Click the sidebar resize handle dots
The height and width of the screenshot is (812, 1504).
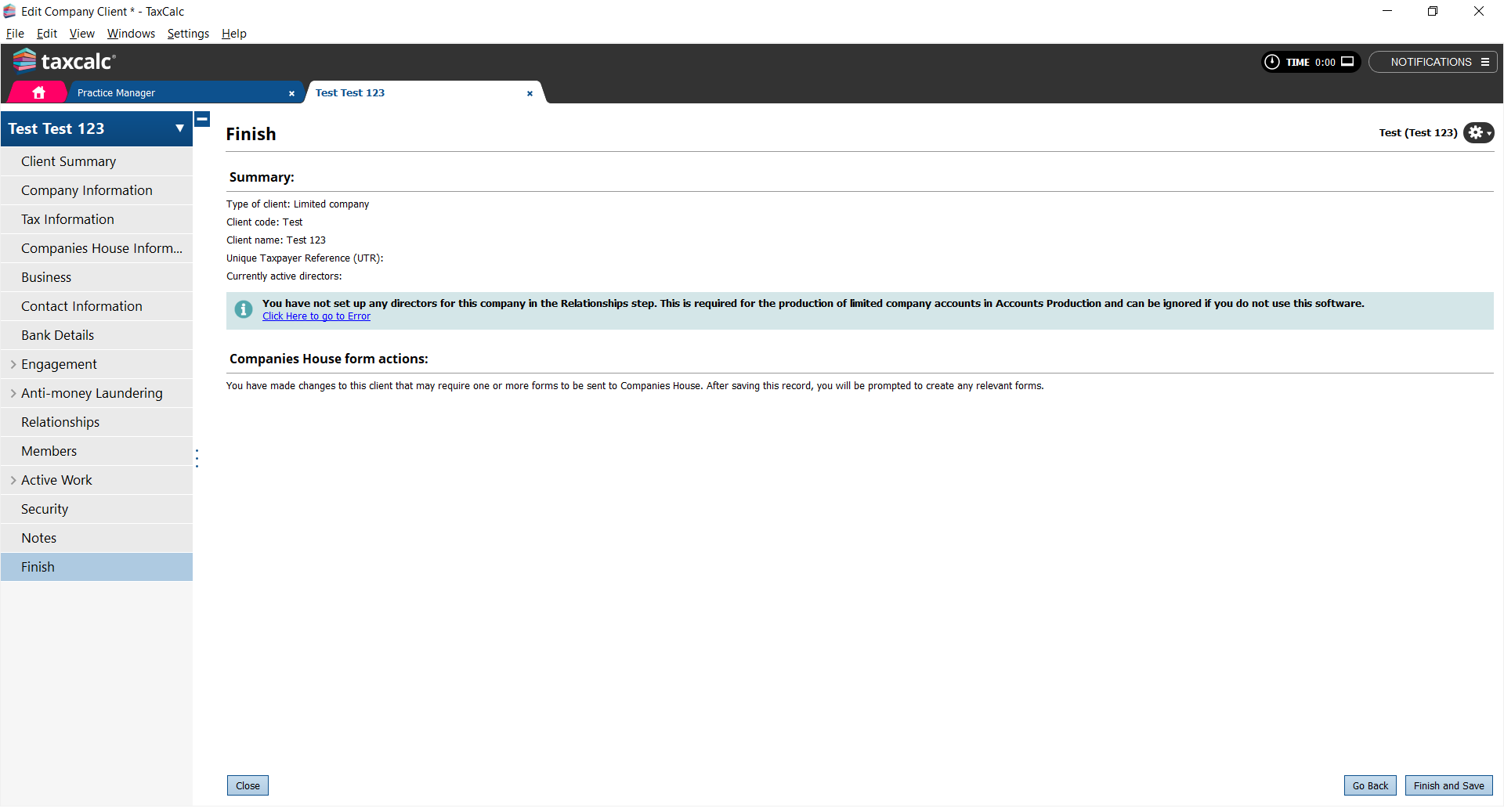pos(197,458)
